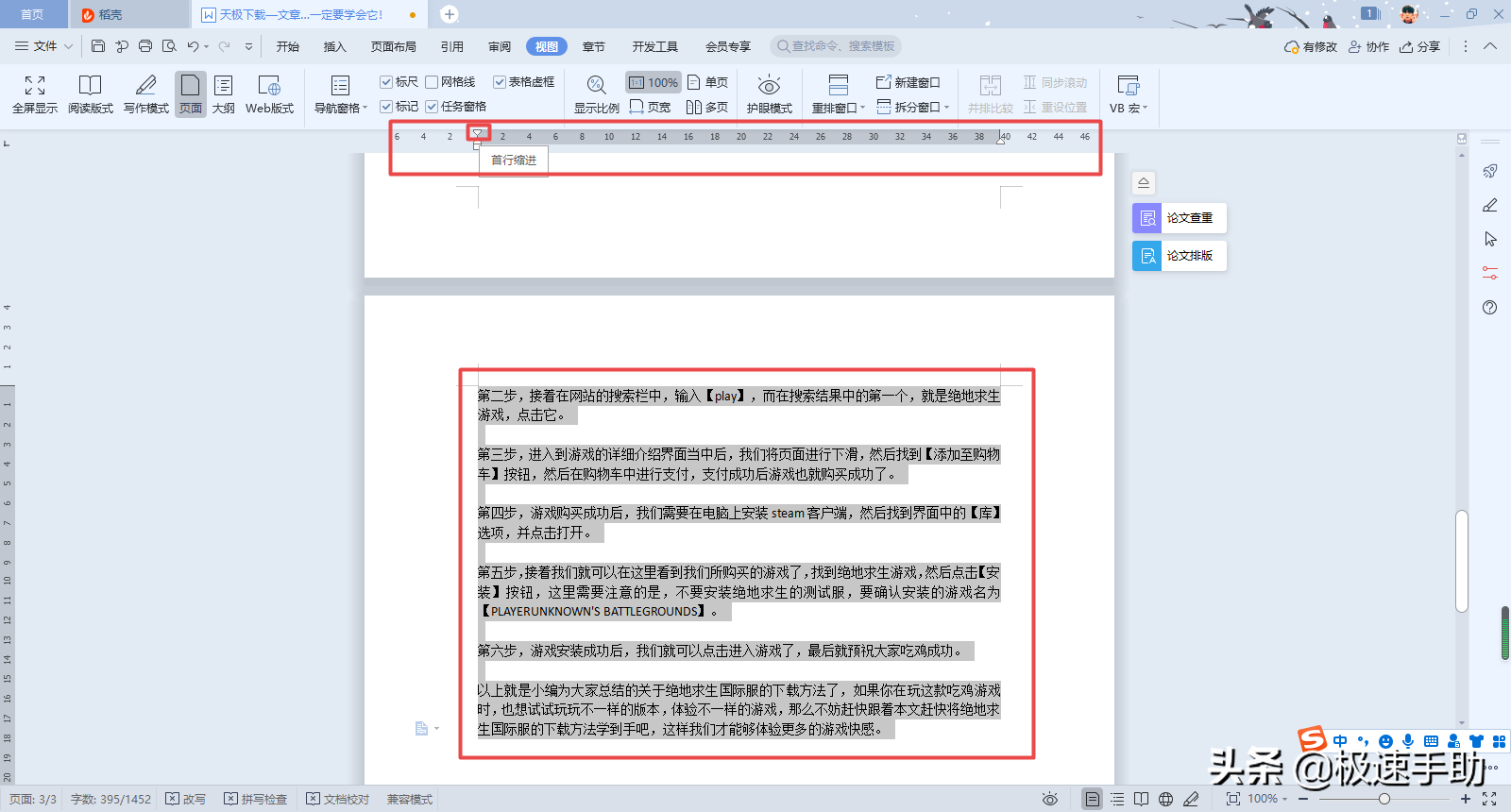Choose 单页 single page view
The height and width of the screenshot is (812, 1511).
(x=707, y=82)
